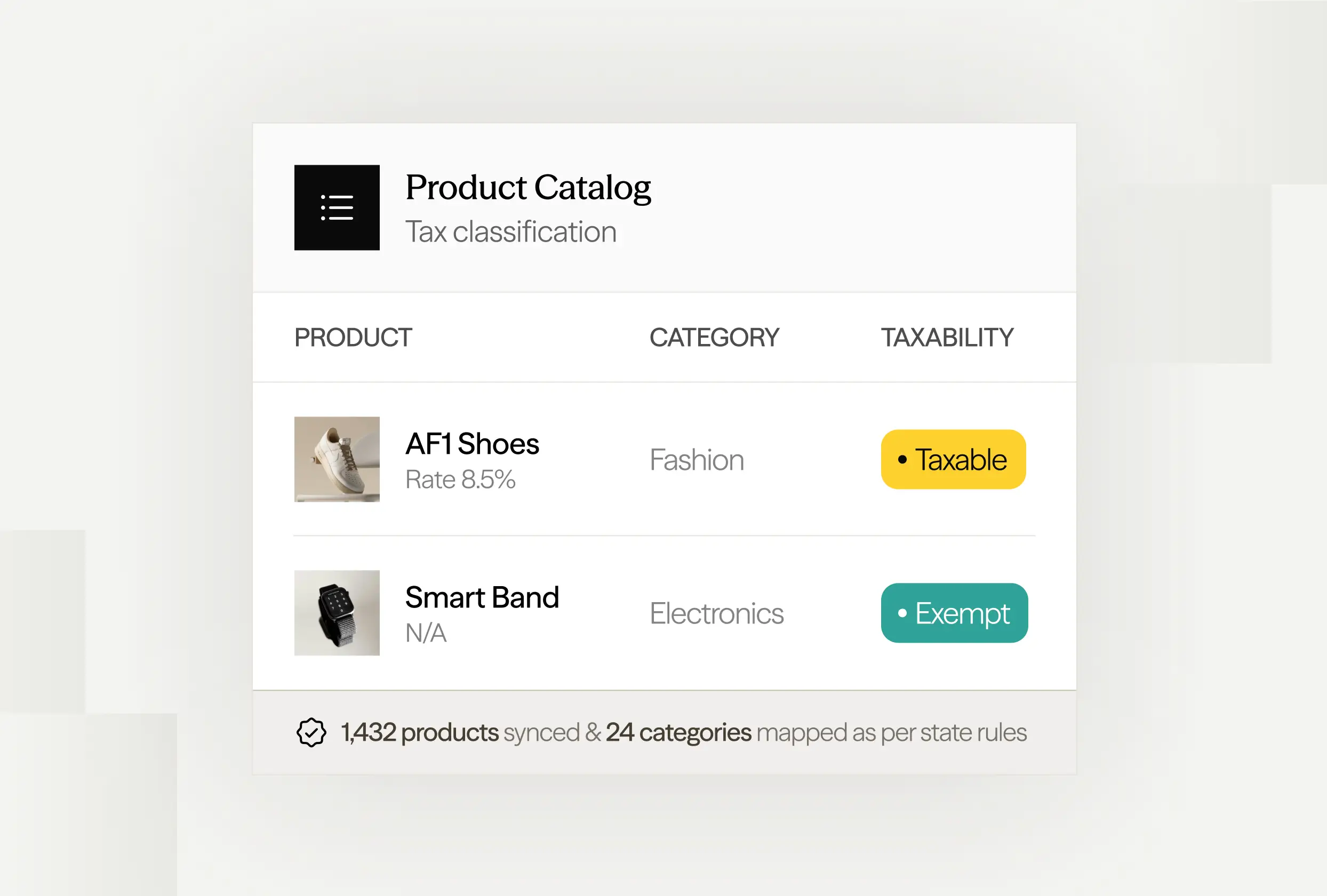Sort by the CATEGORY column header

(x=714, y=338)
